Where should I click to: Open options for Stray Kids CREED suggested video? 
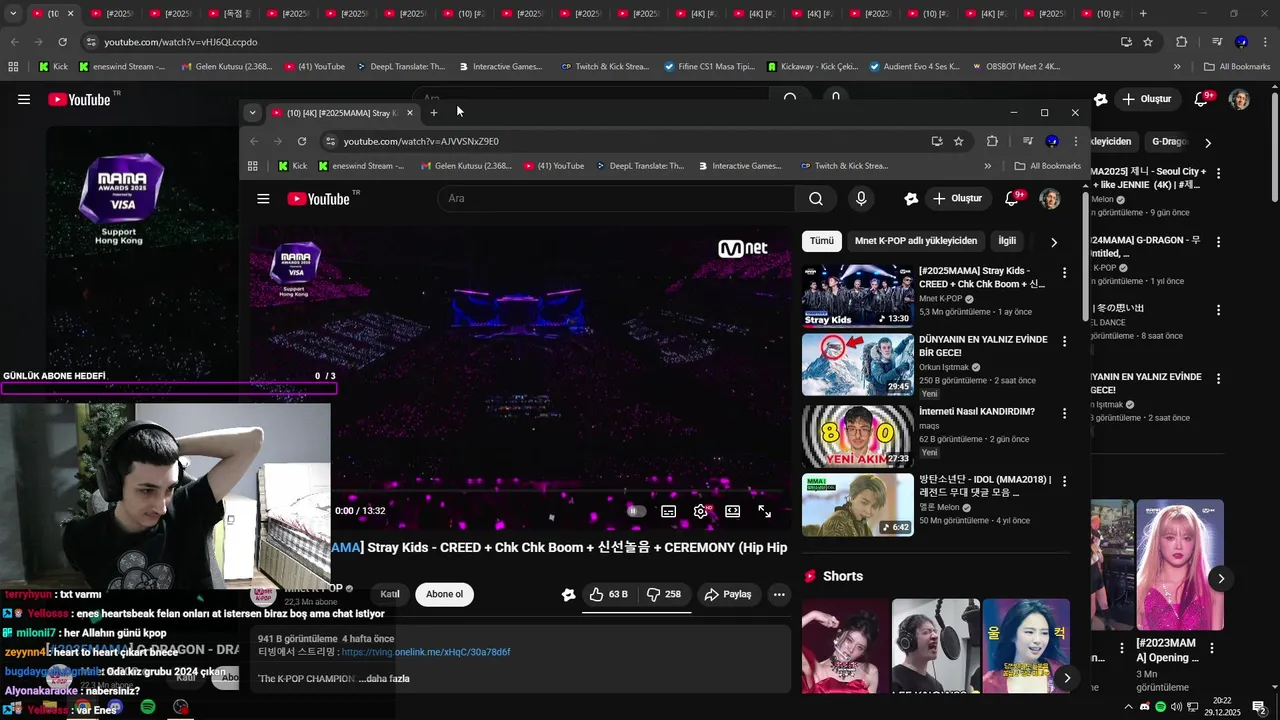[x=1064, y=272]
